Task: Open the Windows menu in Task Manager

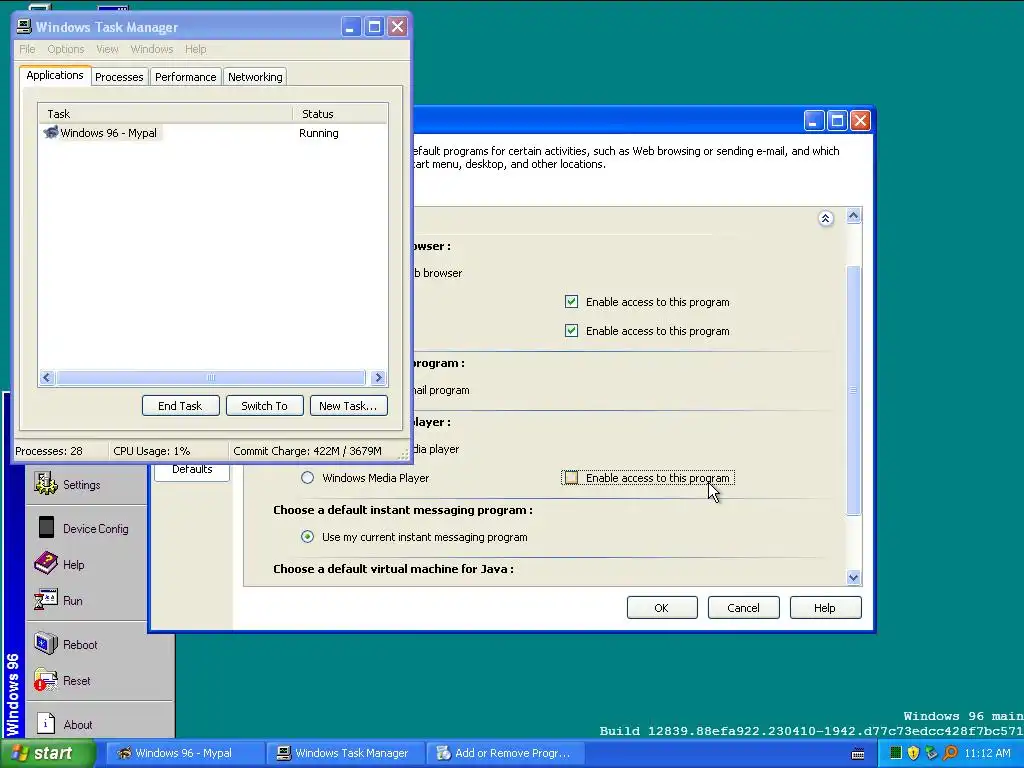Action: tap(152, 49)
